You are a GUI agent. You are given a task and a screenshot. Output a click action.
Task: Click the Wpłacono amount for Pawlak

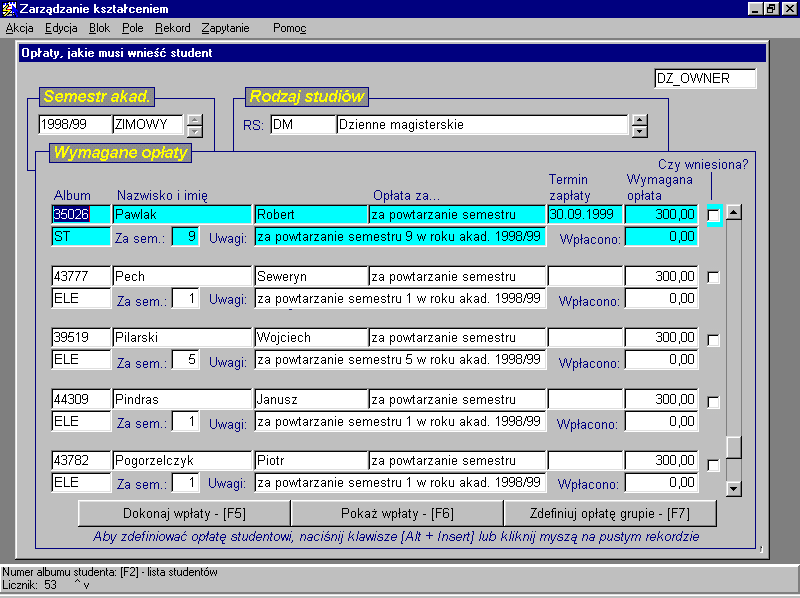tap(661, 237)
